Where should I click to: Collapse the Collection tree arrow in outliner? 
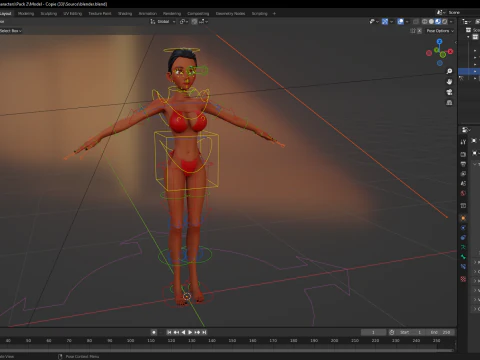pos(469,37)
